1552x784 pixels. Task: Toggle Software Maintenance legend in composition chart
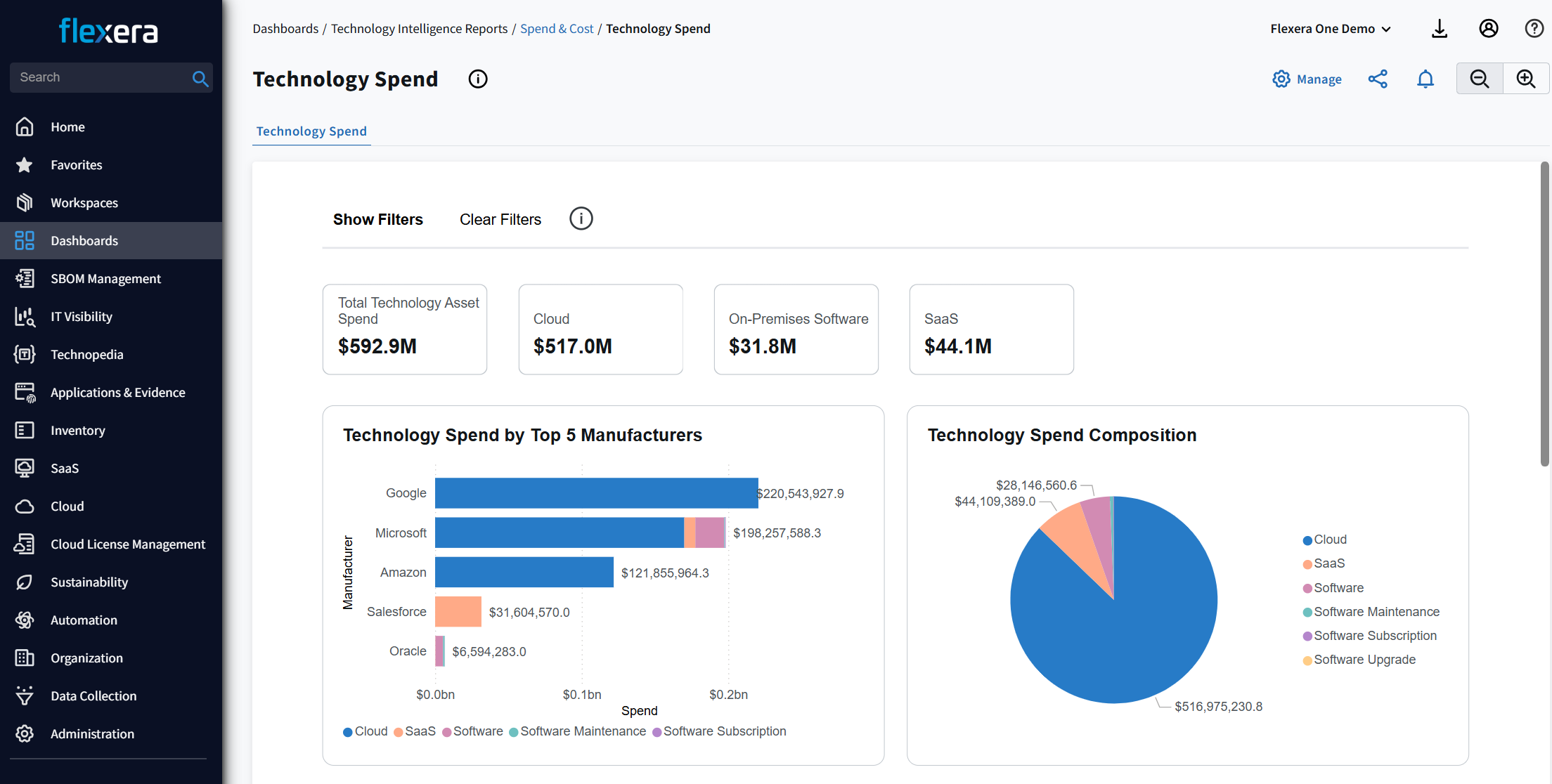pos(1371,612)
